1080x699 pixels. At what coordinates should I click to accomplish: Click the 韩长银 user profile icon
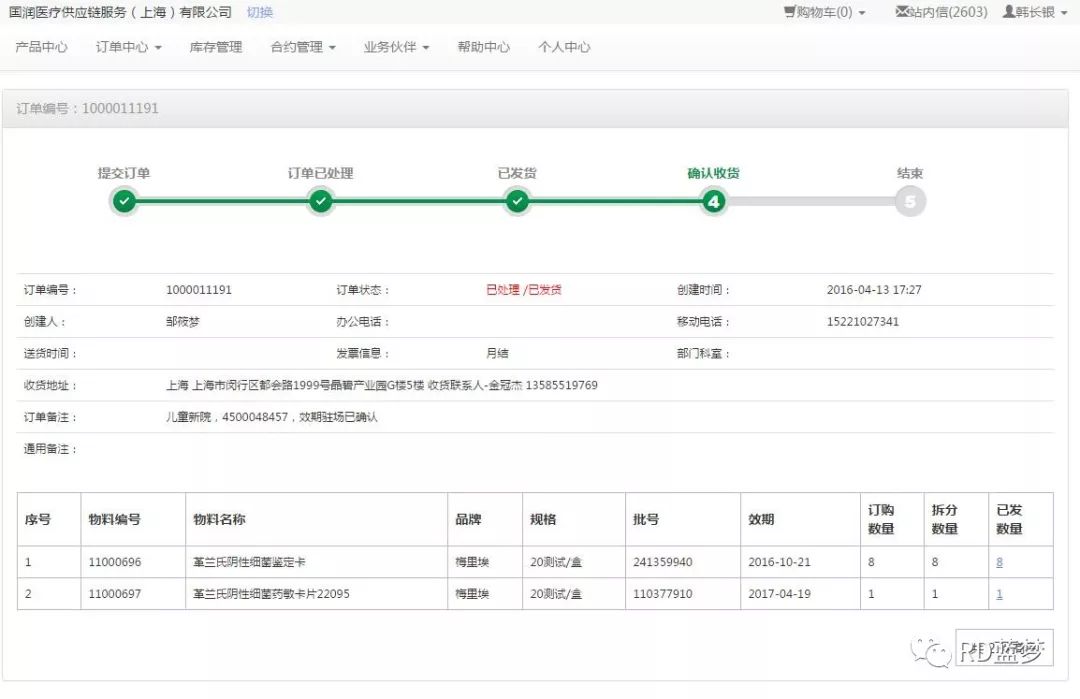pos(1008,12)
